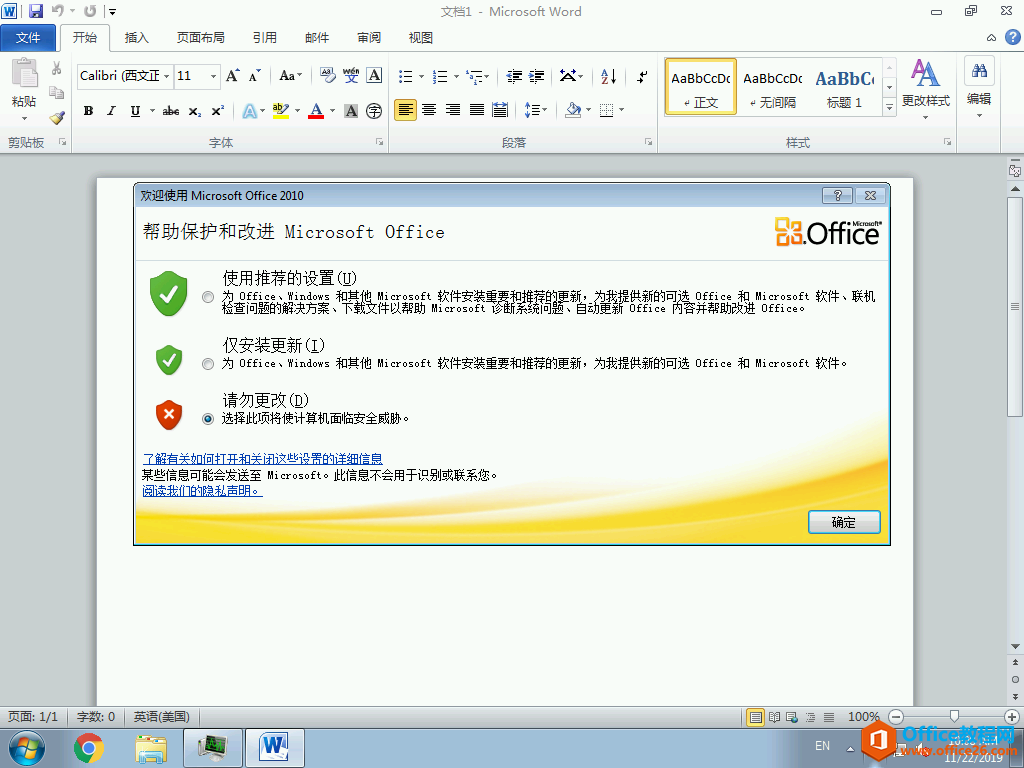Toggle bold formatting
Viewport: 1024px width, 768px height.
coord(88,111)
